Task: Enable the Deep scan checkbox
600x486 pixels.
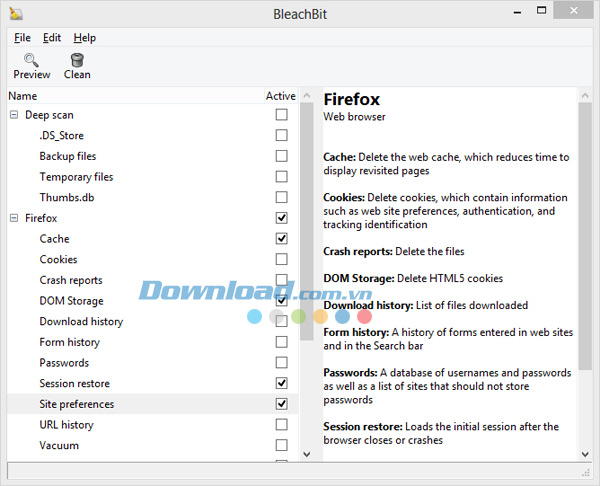Action: tap(282, 114)
